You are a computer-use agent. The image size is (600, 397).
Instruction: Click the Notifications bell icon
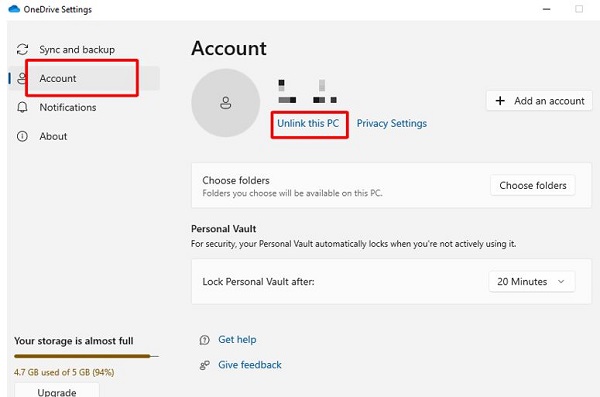click(x=22, y=107)
